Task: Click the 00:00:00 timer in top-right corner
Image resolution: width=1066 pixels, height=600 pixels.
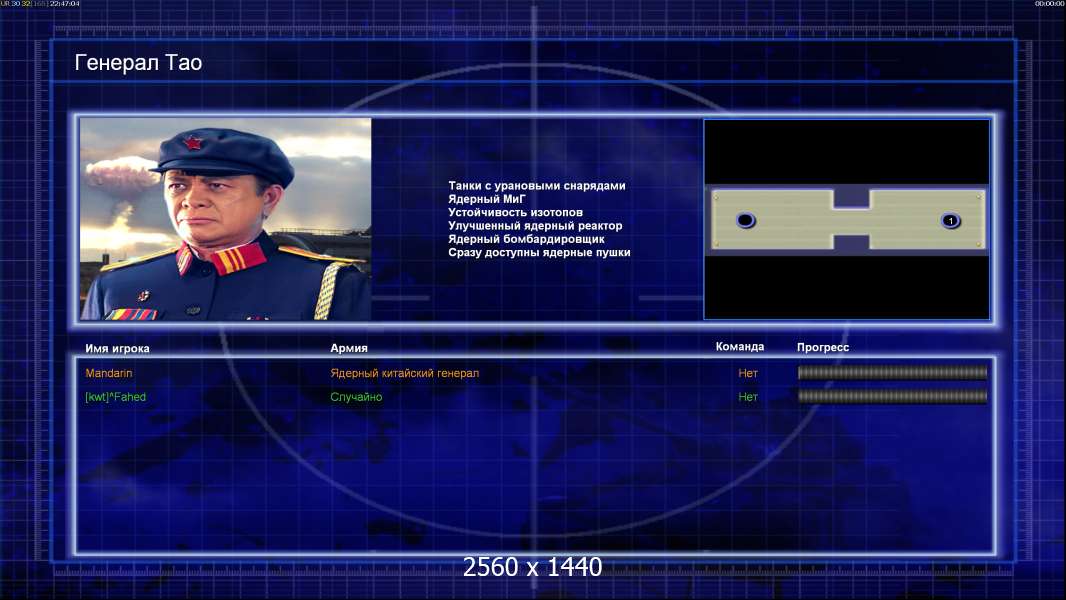Action: (1050, 3)
